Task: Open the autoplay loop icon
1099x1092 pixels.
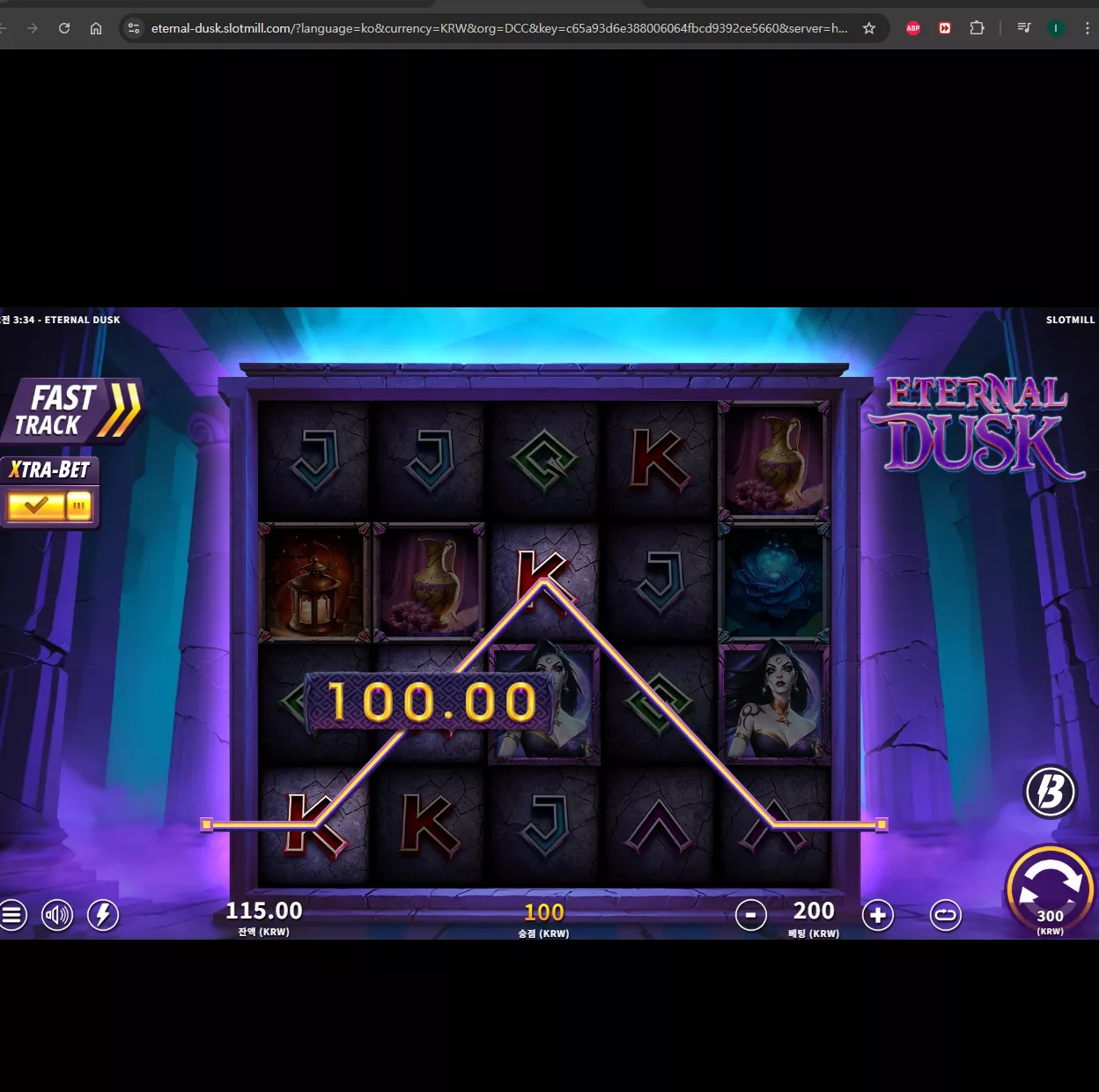Action: (x=946, y=916)
